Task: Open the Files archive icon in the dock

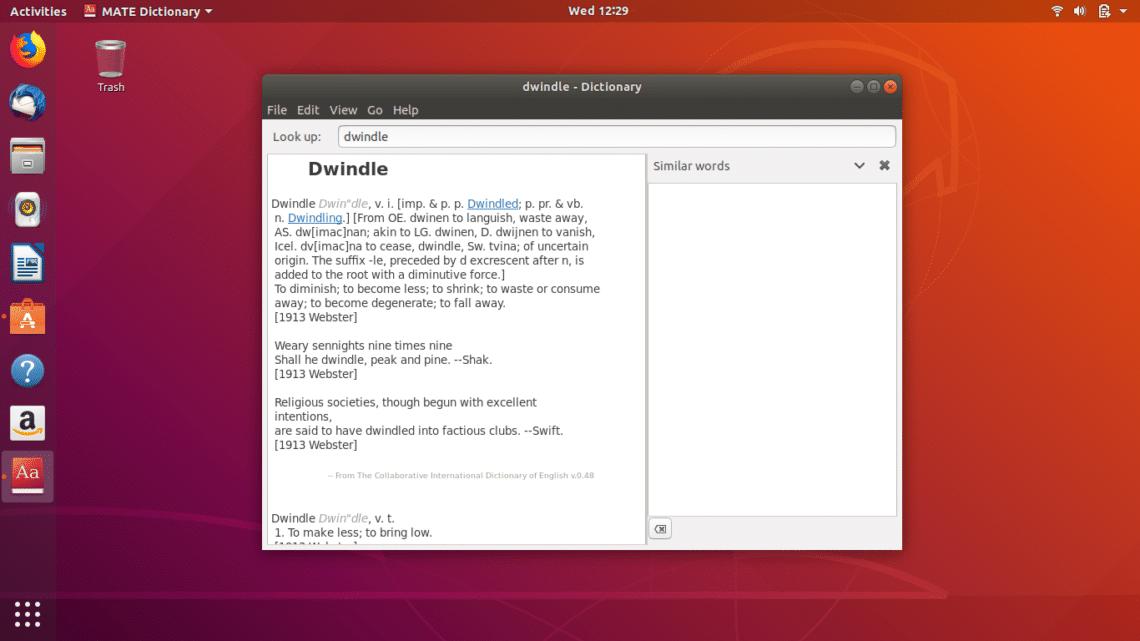Action: click(27, 155)
